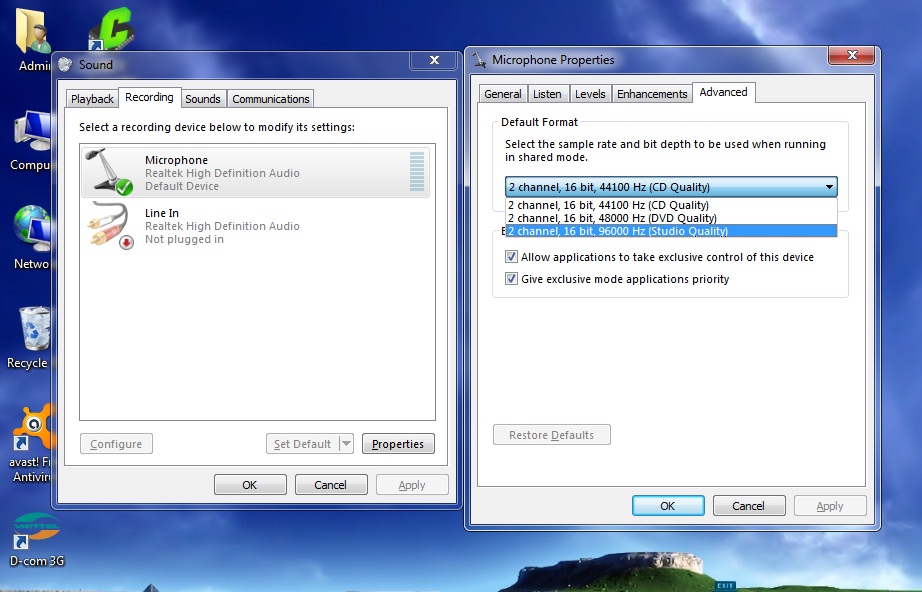922x592 pixels.
Task: Click Apply in Microphone Properties
Action: (x=830, y=506)
